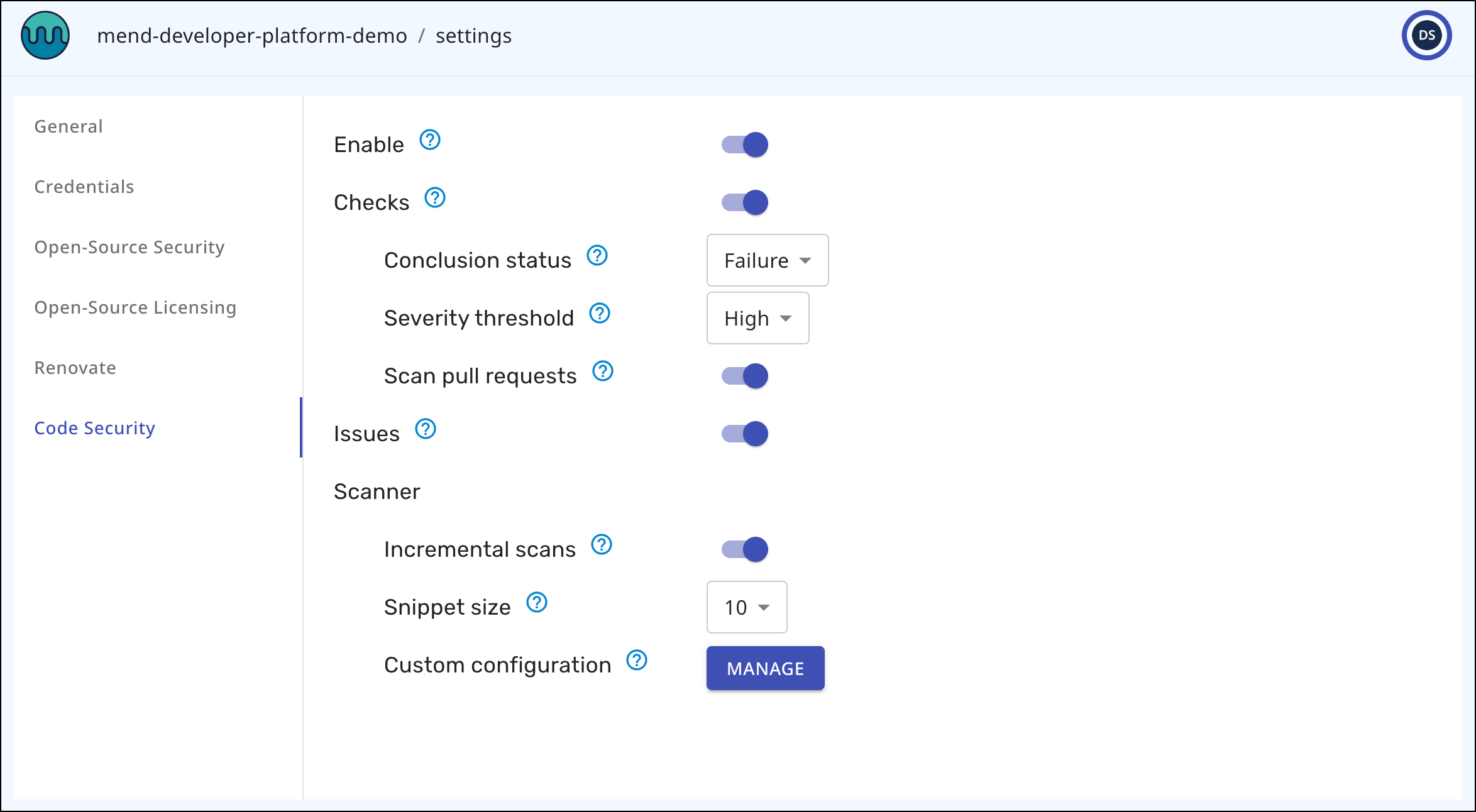Go to Open-Source Security settings tab
Image resolution: width=1476 pixels, height=812 pixels.
(x=129, y=247)
